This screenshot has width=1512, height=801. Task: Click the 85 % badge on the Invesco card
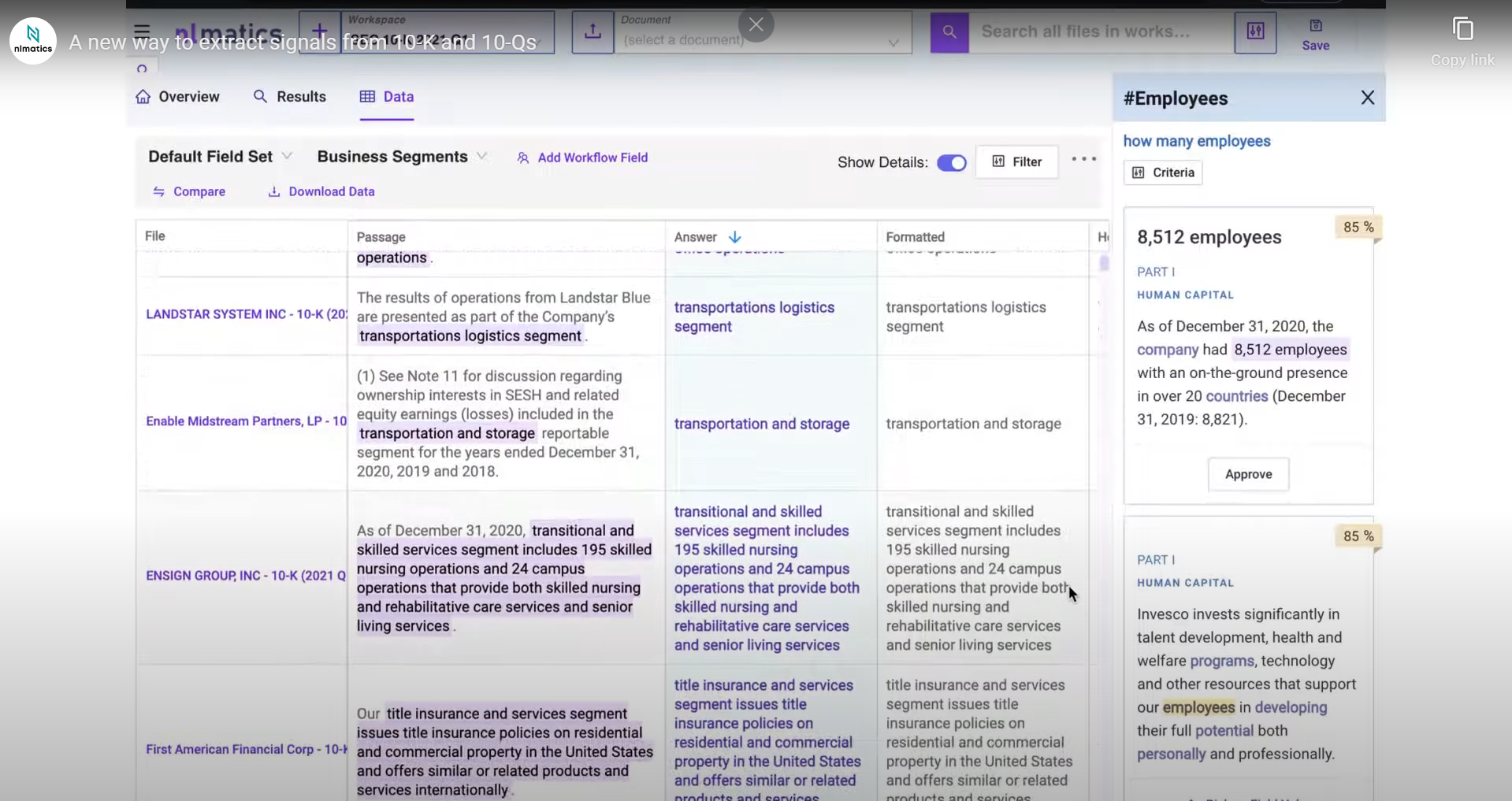pyautogui.click(x=1358, y=536)
